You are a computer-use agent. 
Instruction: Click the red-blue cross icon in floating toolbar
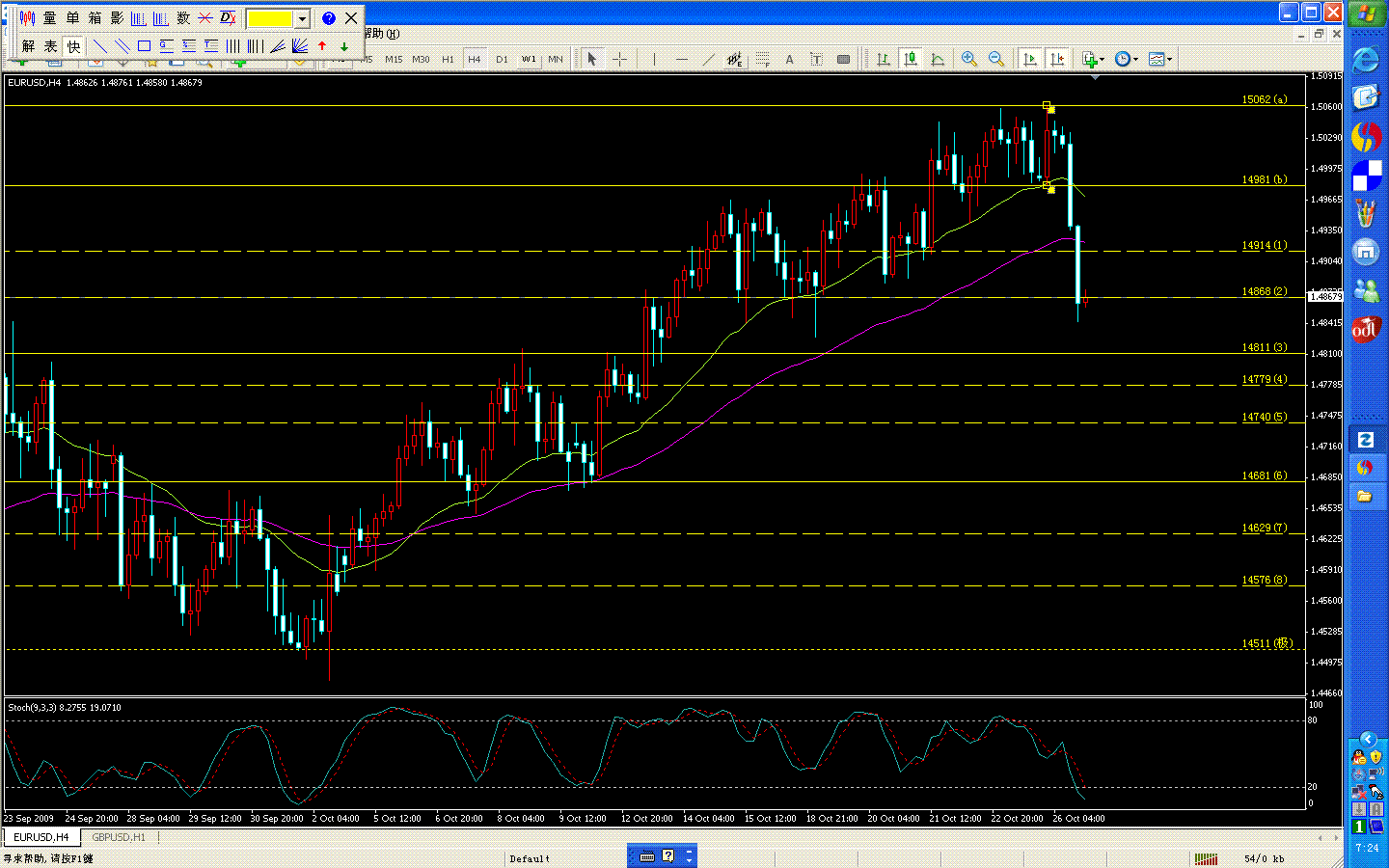[x=204, y=18]
